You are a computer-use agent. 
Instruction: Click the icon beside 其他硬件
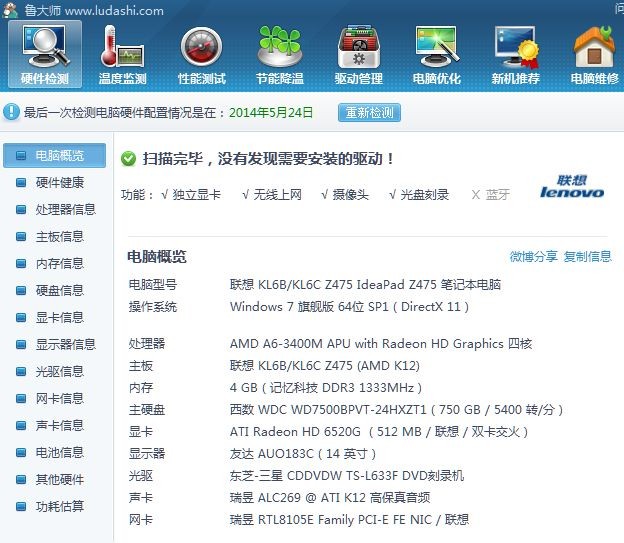point(21,479)
